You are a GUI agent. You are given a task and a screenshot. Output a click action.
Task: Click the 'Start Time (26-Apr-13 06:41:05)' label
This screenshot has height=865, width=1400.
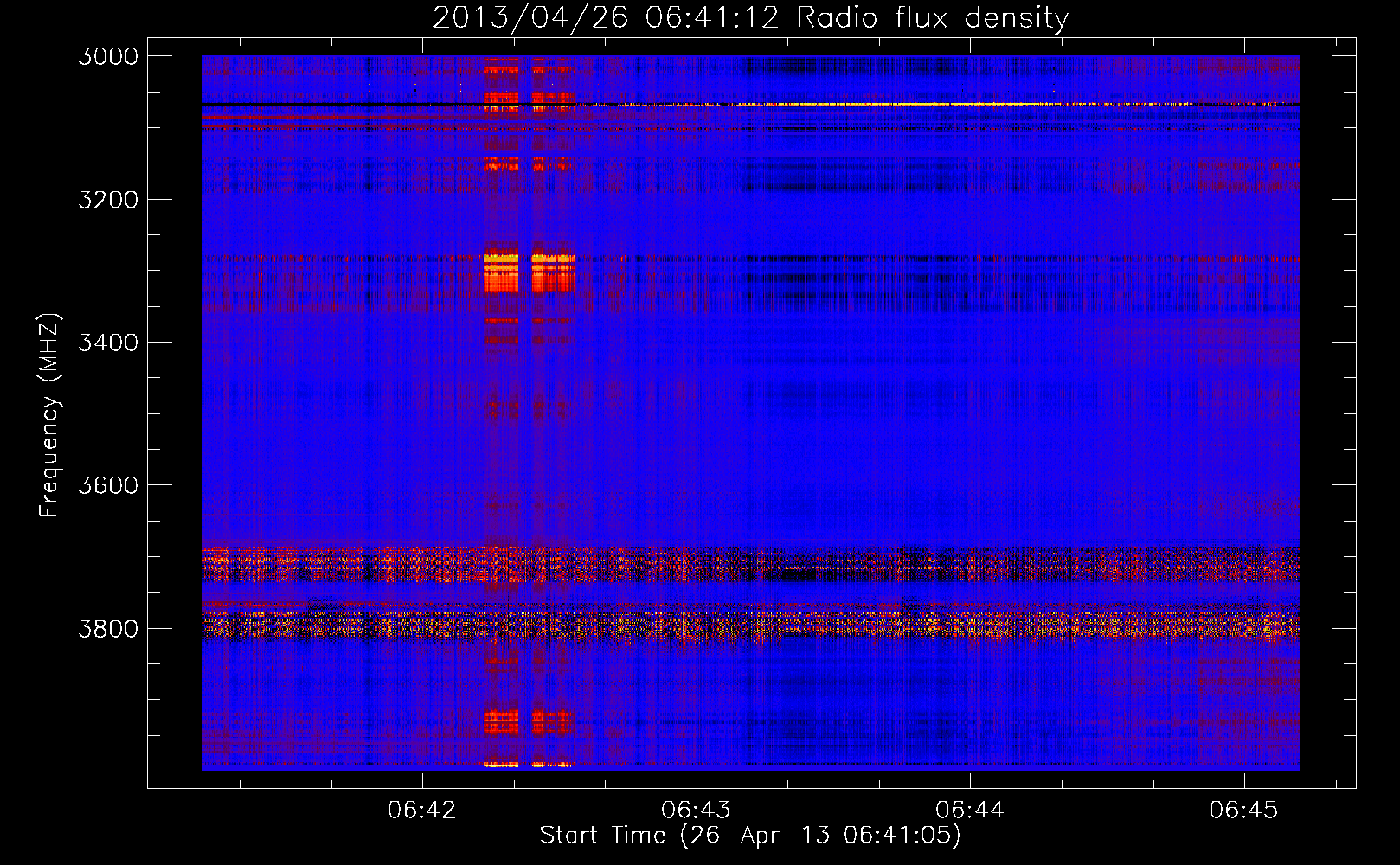point(750,836)
